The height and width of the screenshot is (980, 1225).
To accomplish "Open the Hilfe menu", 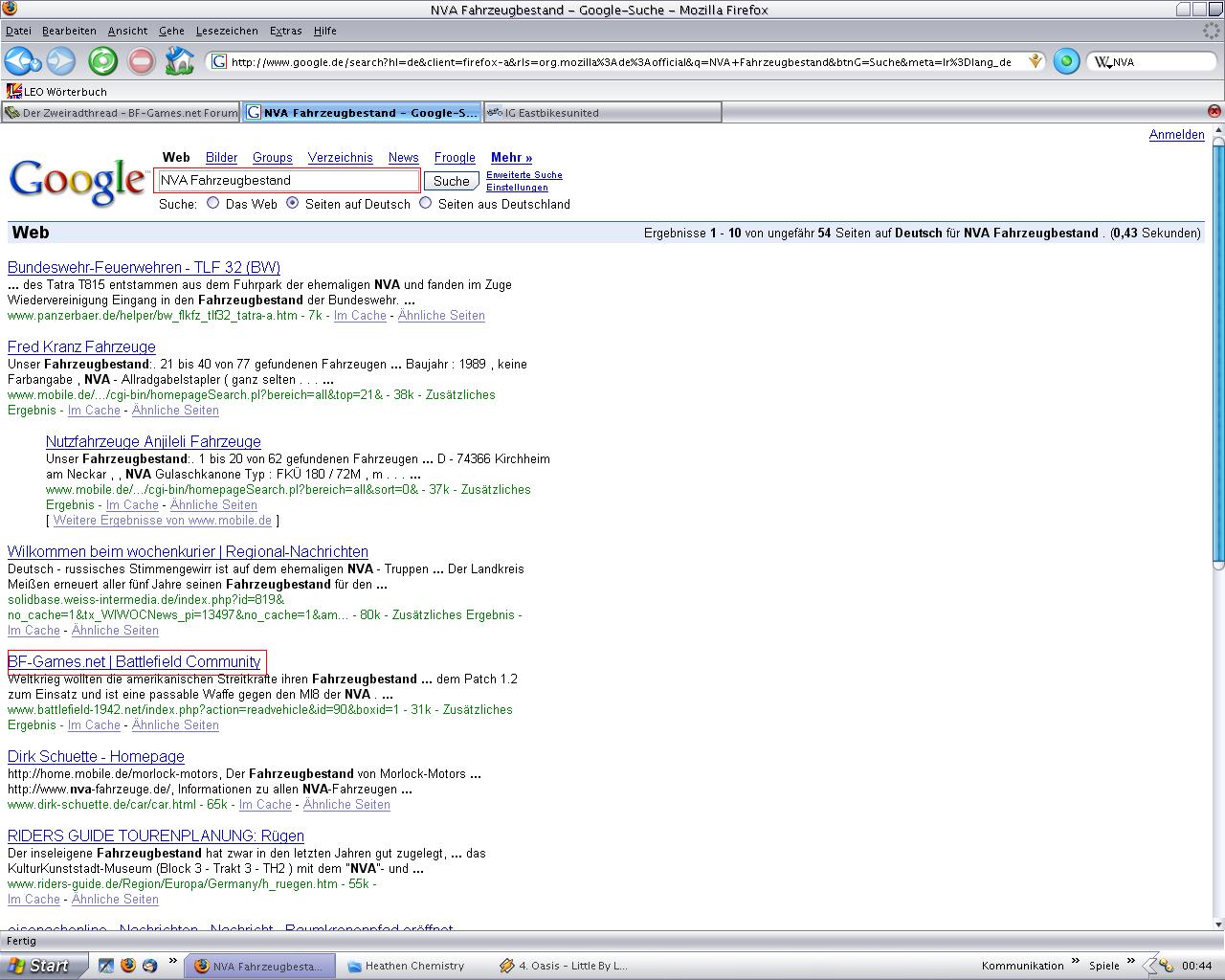I will (325, 31).
